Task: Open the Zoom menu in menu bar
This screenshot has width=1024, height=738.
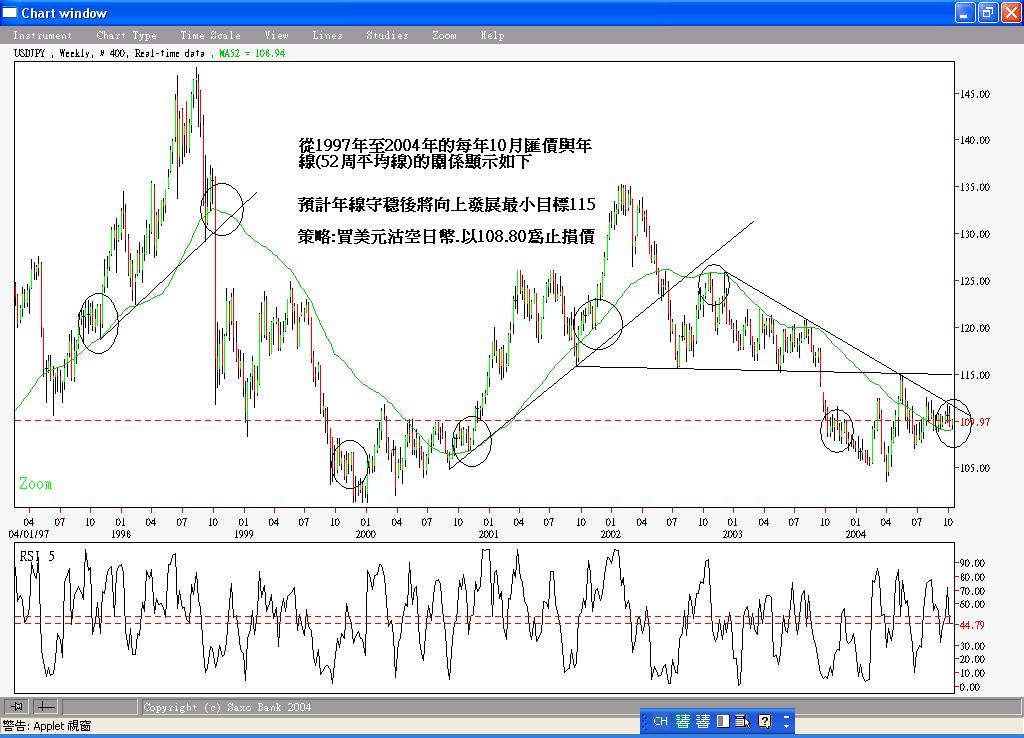Action: click(x=444, y=35)
